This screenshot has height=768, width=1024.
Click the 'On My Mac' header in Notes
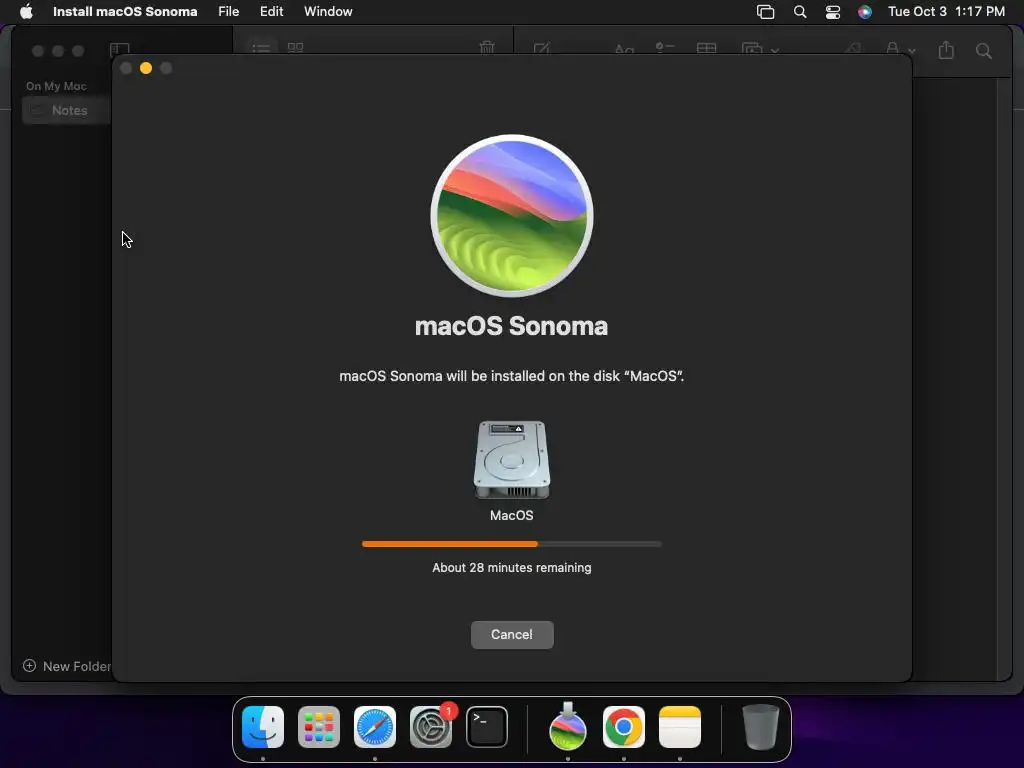pos(56,86)
